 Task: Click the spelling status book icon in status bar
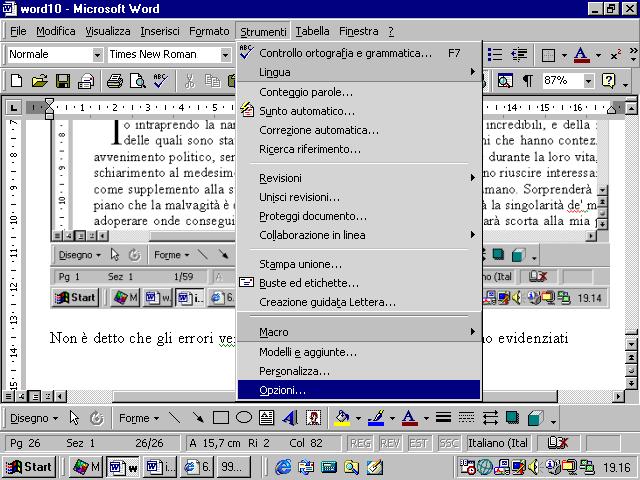pos(557,443)
